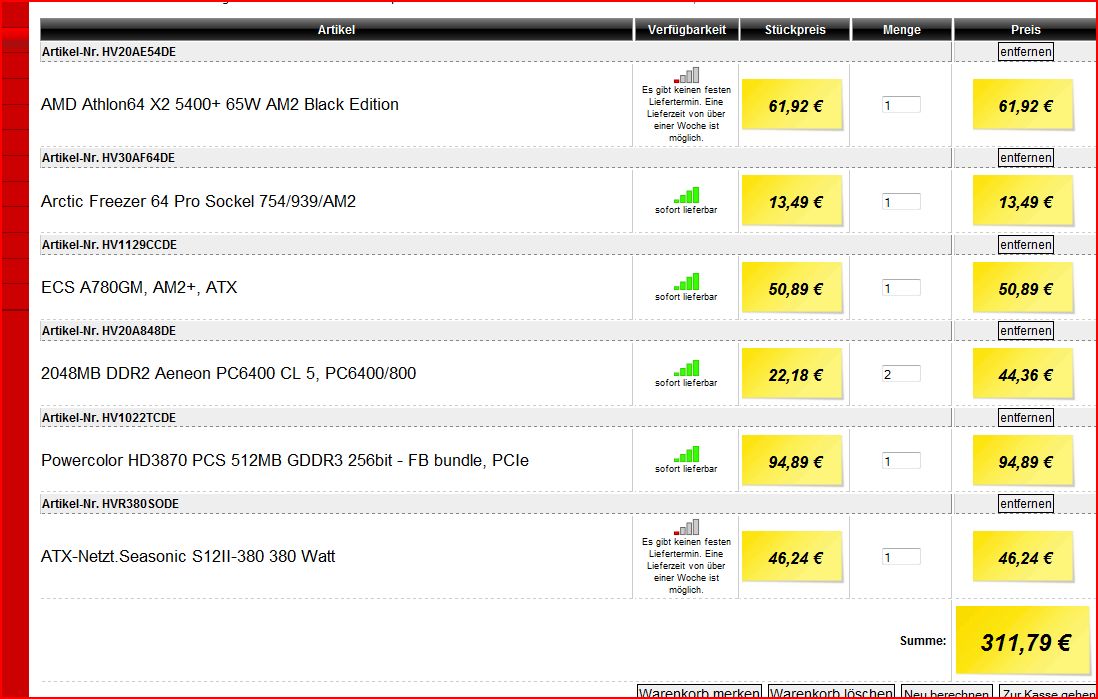
Task: Click delivery notice text for Seasonic PSU
Action: [x=686, y=566]
